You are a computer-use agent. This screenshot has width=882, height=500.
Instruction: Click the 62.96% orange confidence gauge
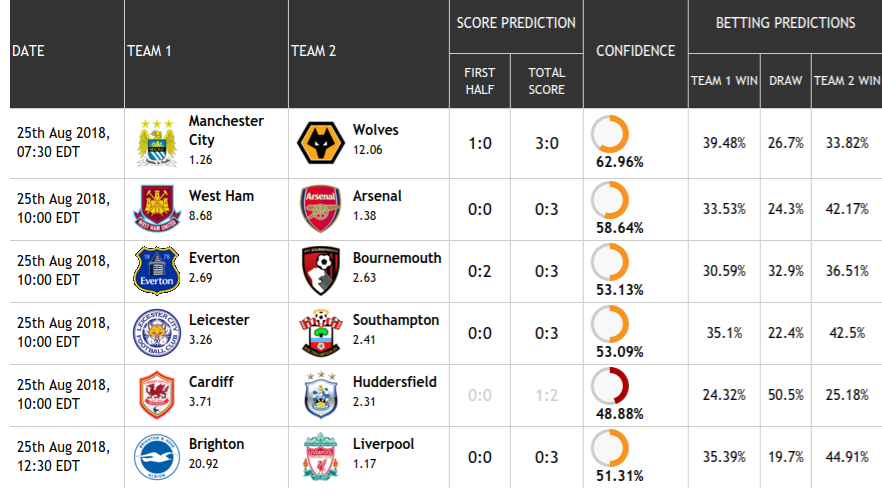click(610, 134)
